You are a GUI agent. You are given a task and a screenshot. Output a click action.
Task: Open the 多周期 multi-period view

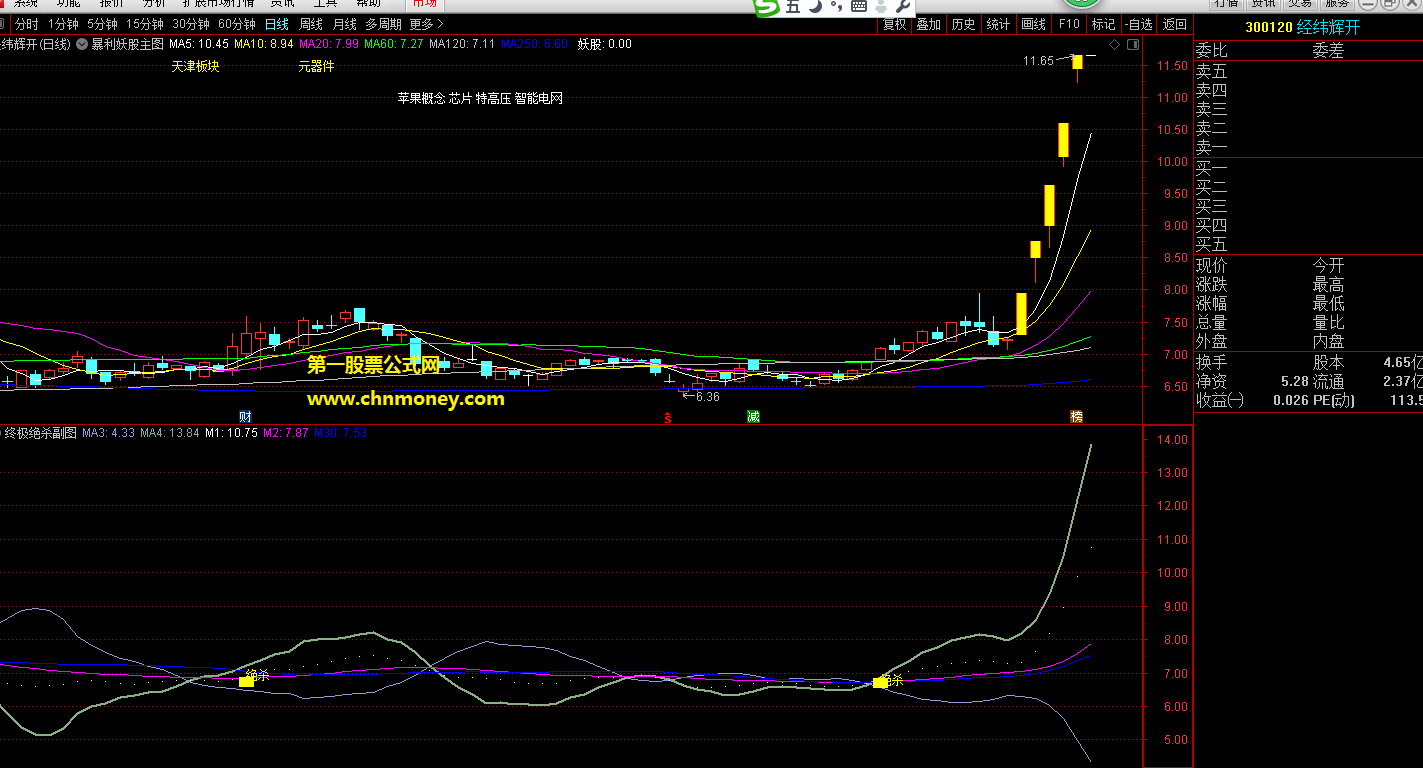[383, 24]
